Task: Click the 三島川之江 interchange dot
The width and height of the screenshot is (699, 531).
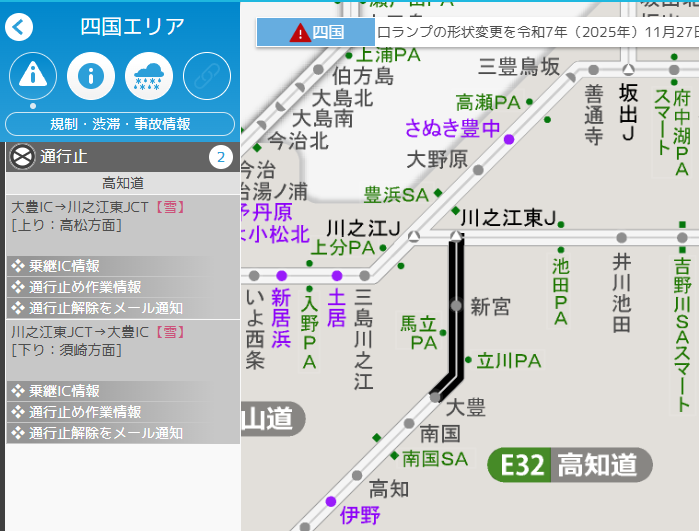Action: pyautogui.click(x=365, y=276)
